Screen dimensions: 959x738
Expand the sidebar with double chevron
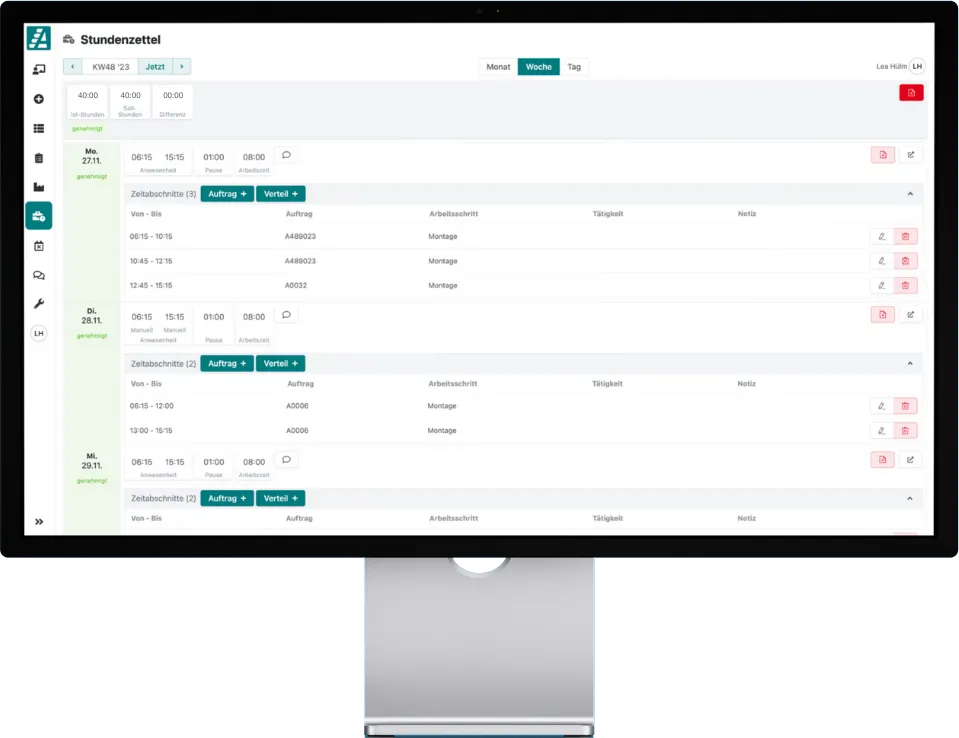(x=39, y=521)
